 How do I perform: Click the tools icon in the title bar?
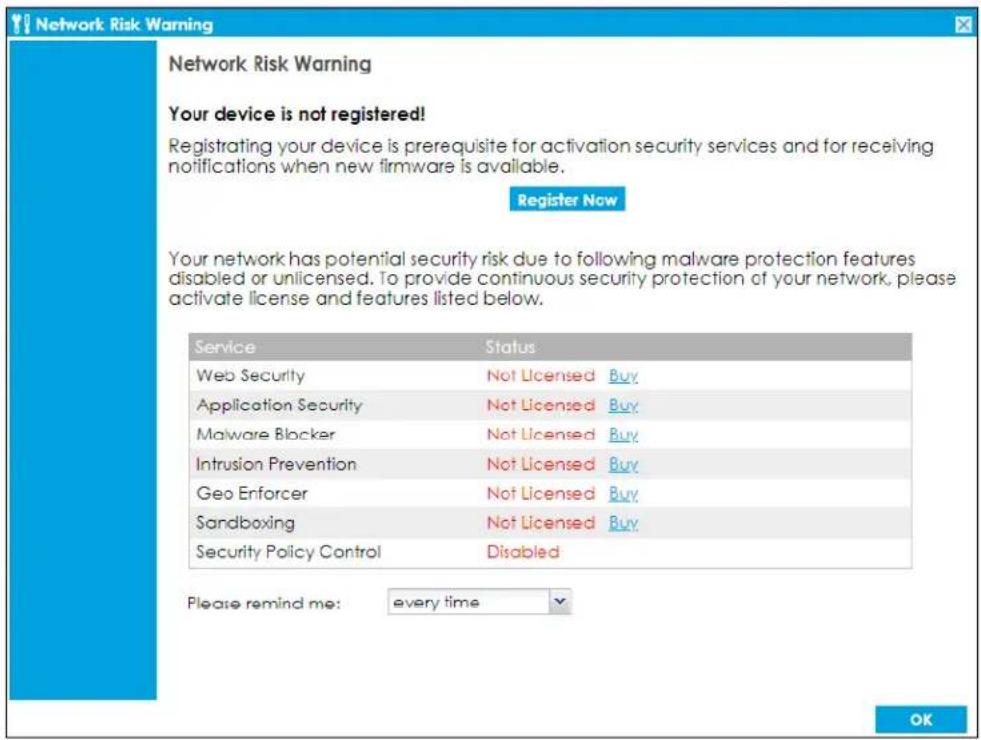[x=21, y=24]
